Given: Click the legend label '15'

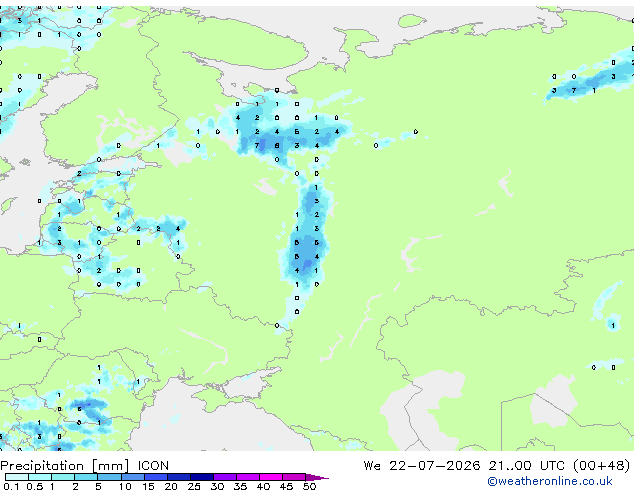Looking at the screenshot, I should point(148,486).
